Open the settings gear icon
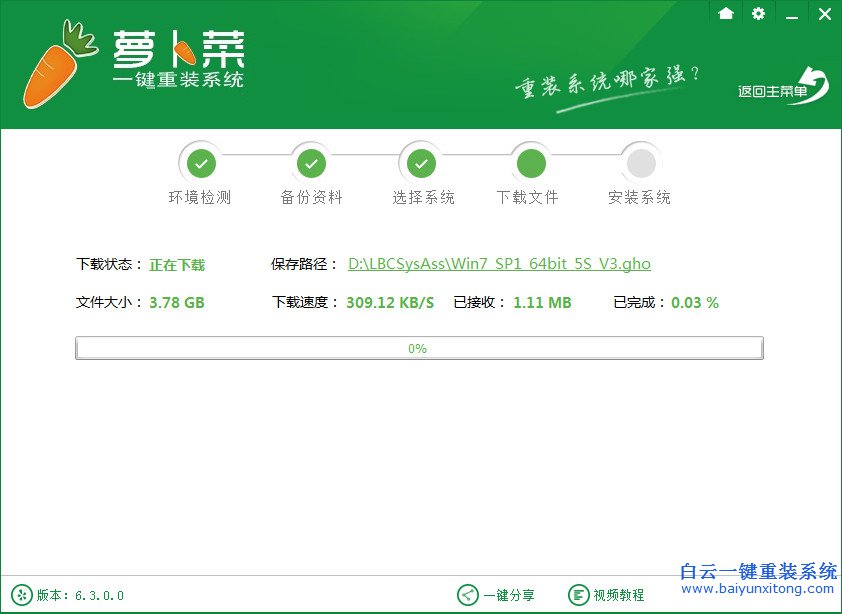The image size is (842, 614). (x=758, y=14)
